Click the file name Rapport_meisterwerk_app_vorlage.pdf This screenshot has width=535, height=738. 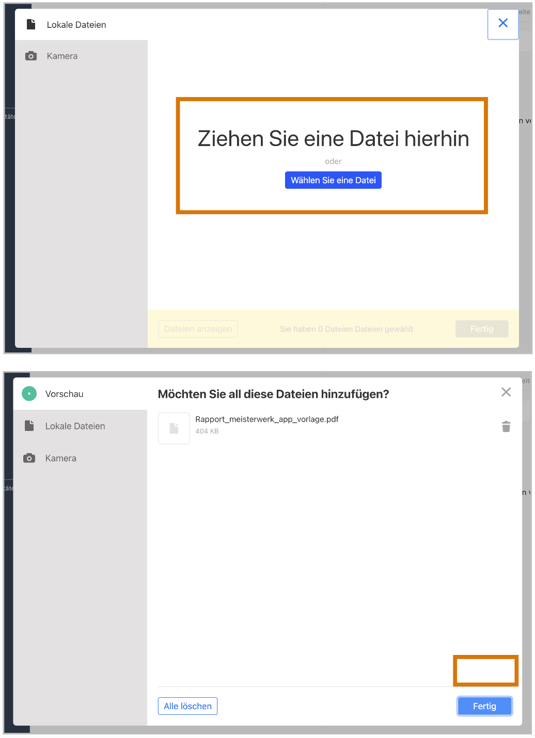tap(267, 419)
